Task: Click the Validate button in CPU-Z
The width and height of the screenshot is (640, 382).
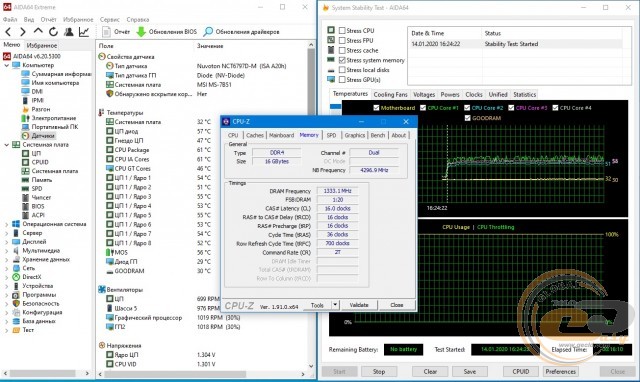Action: (359, 305)
